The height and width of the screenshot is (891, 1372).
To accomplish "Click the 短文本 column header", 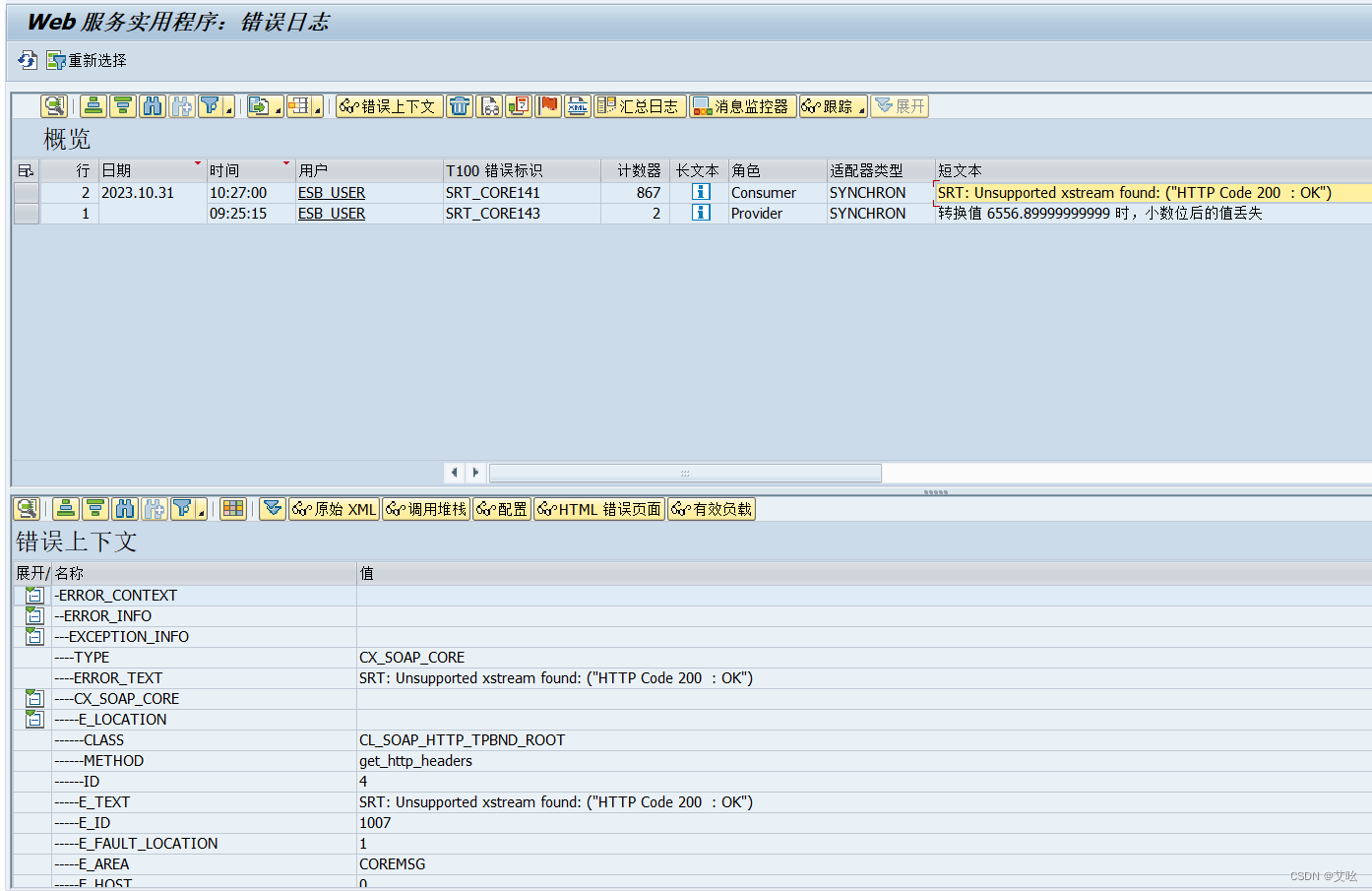I will 1153,170.
